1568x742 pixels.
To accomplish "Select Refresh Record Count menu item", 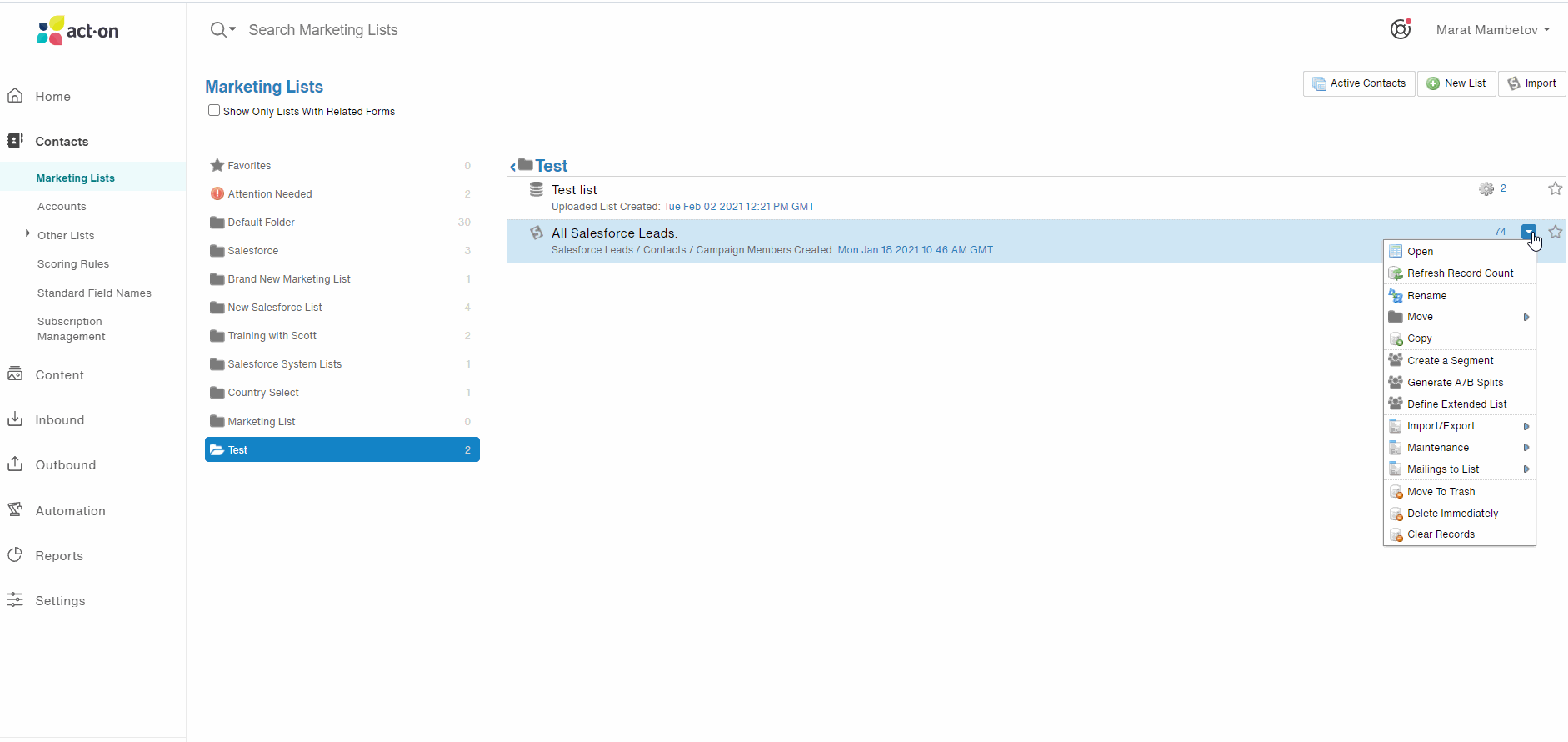I will click(x=1459, y=273).
